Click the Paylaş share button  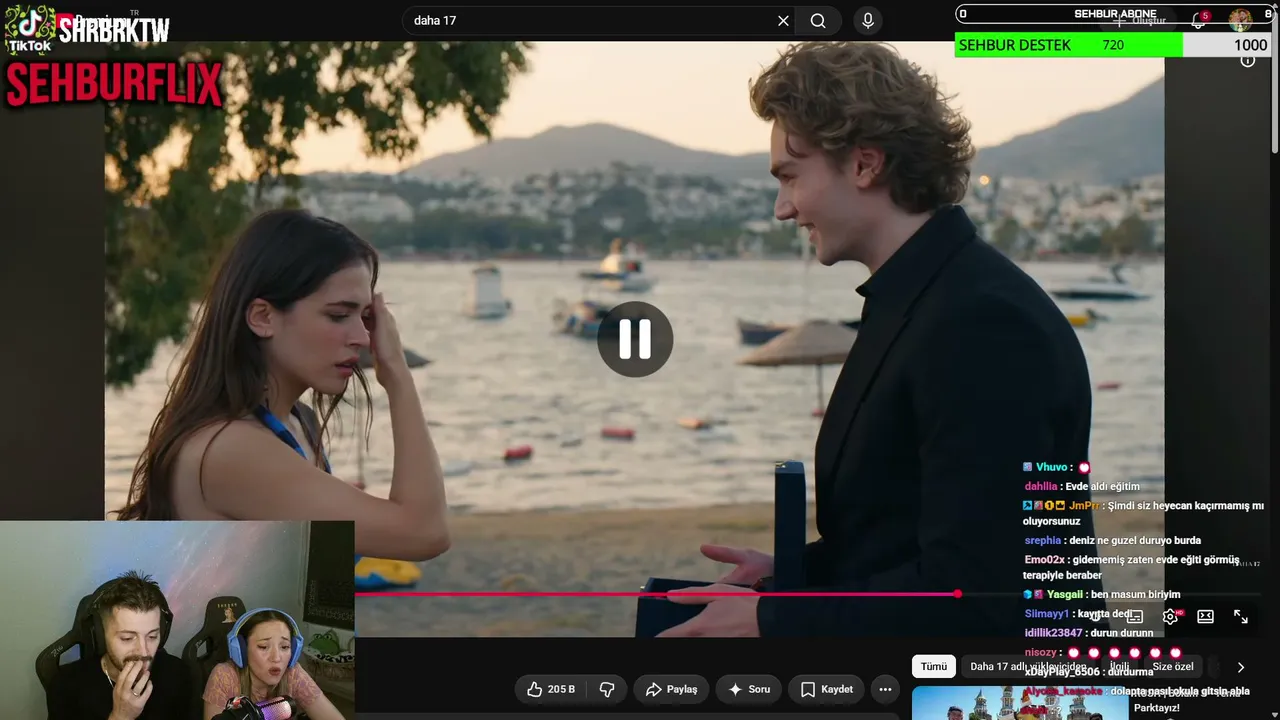(x=671, y=689)
